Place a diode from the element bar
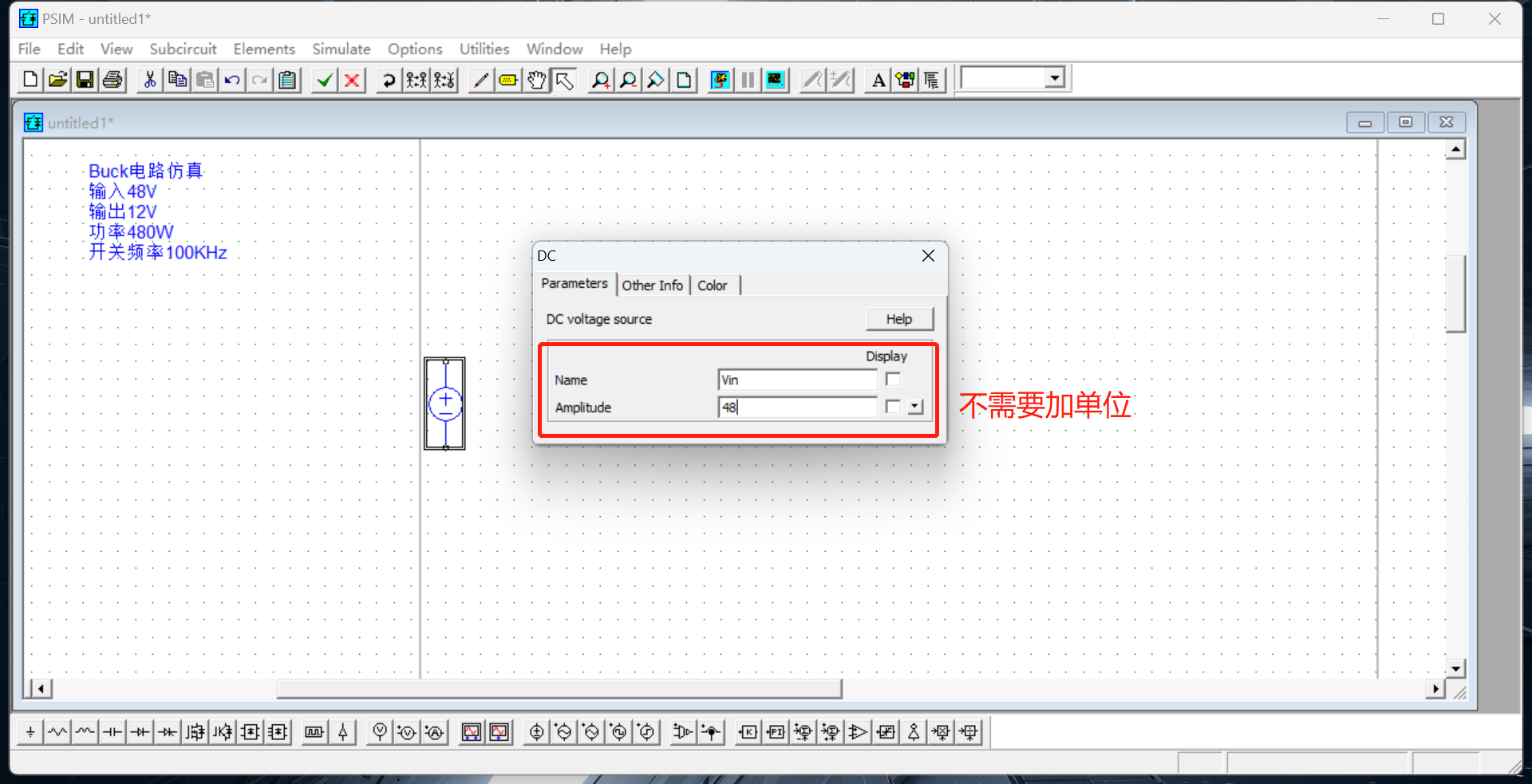This screenshot has height=784, width=1532. pos(140,731)
